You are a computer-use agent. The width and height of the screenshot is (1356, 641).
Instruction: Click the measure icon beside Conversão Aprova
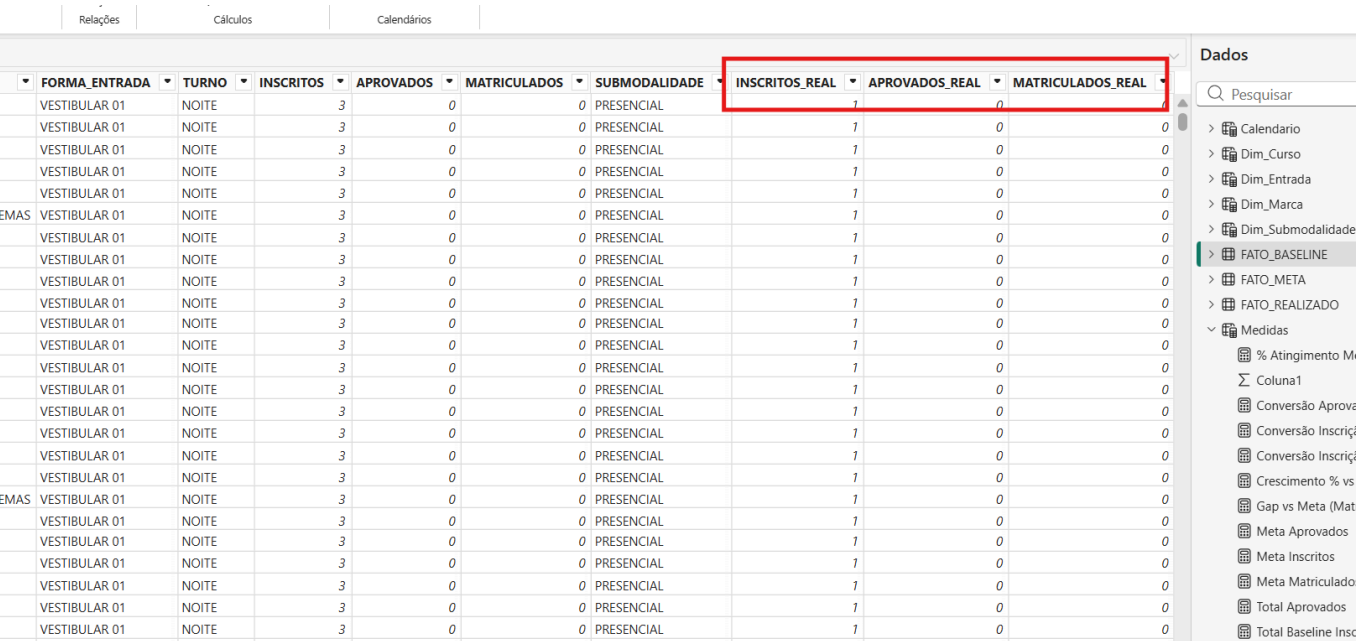click(x=1245, y=406)
